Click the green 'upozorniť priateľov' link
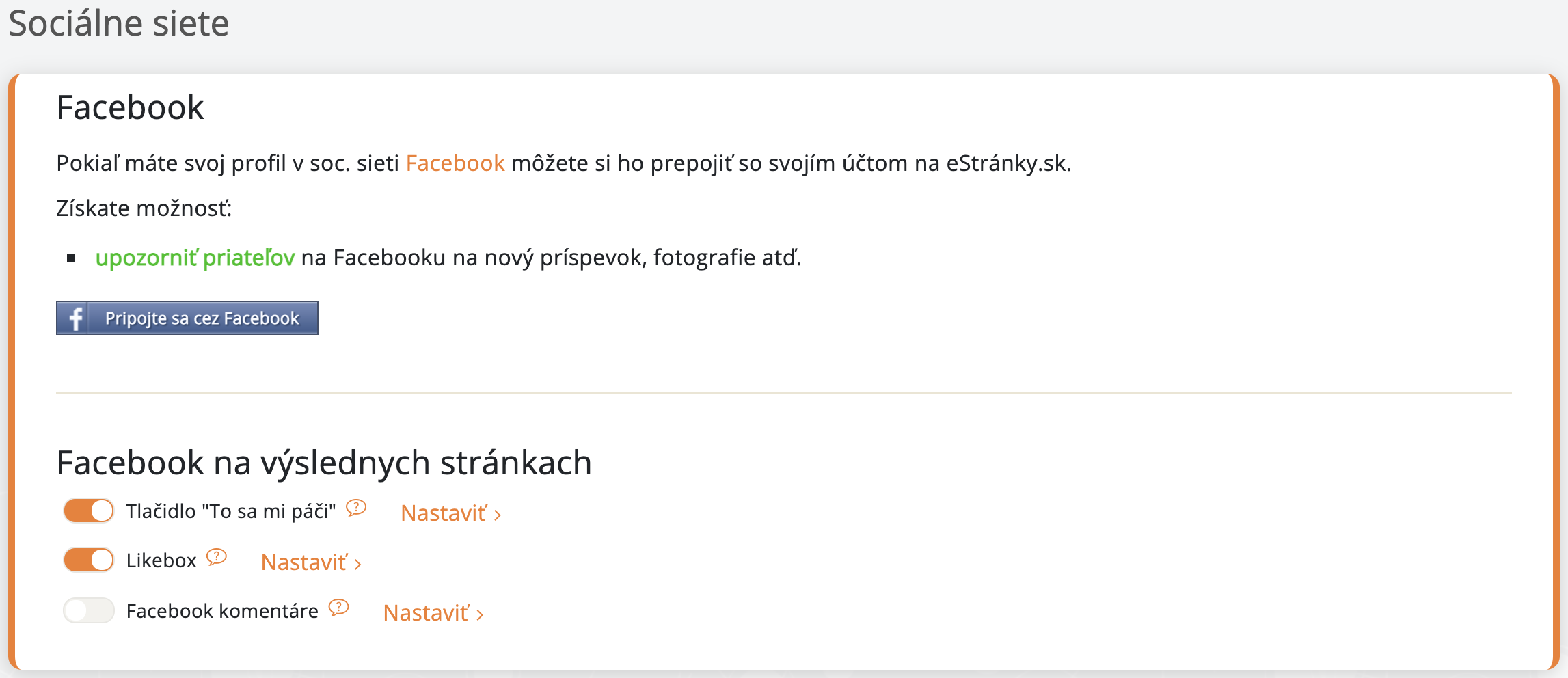1568x678 pixels. (x=197, y=258)
